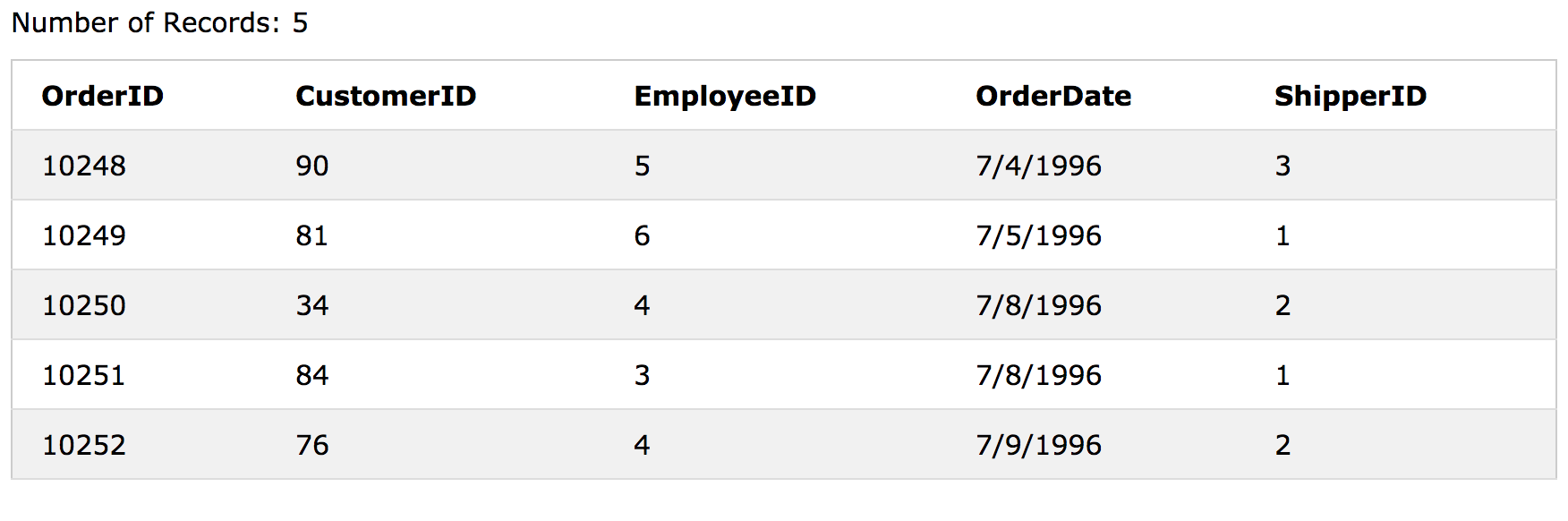Select order date 7/4/1996

(1039, 166)
